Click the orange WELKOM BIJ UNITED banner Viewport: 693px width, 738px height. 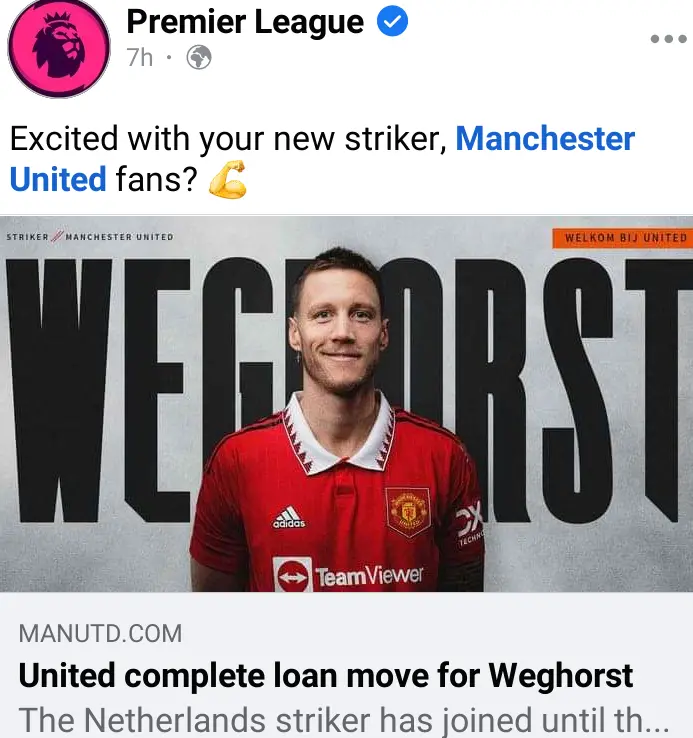[622, 238]
